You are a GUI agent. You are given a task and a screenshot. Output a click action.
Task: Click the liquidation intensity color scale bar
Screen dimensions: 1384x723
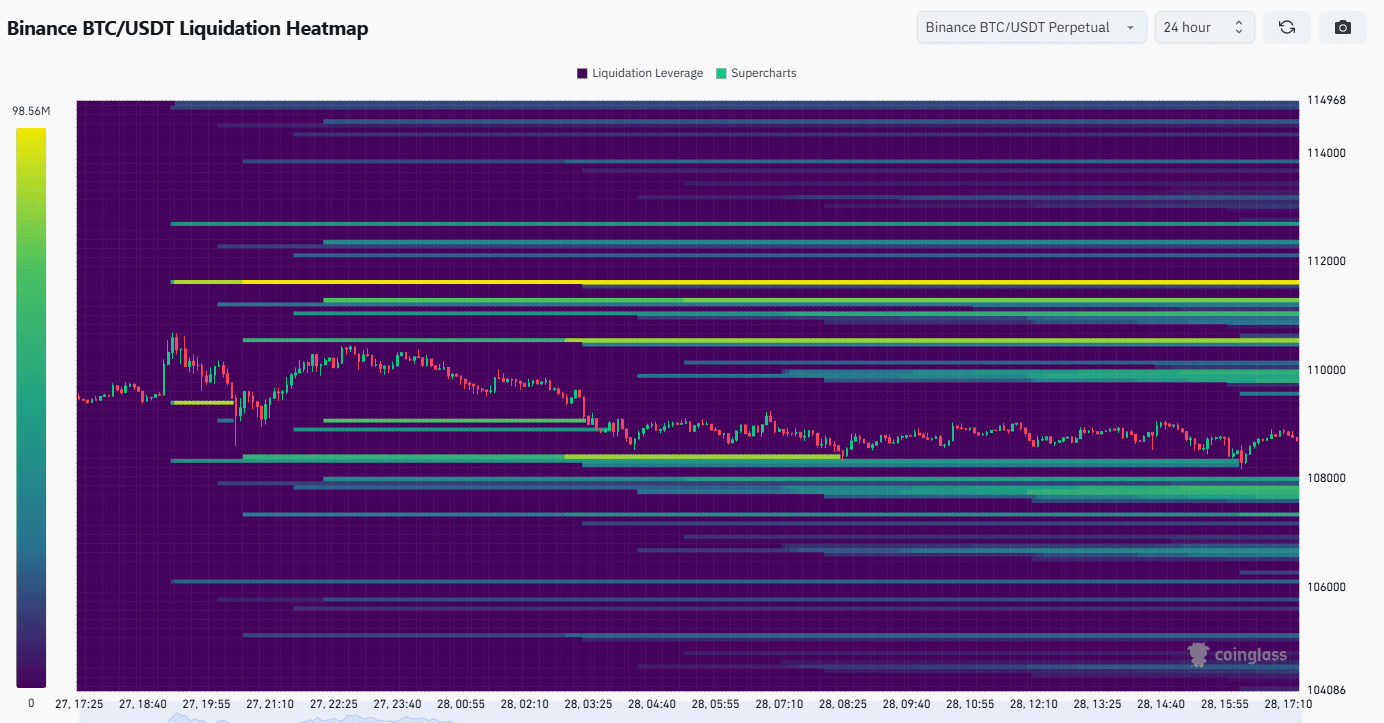pos(31,408)
